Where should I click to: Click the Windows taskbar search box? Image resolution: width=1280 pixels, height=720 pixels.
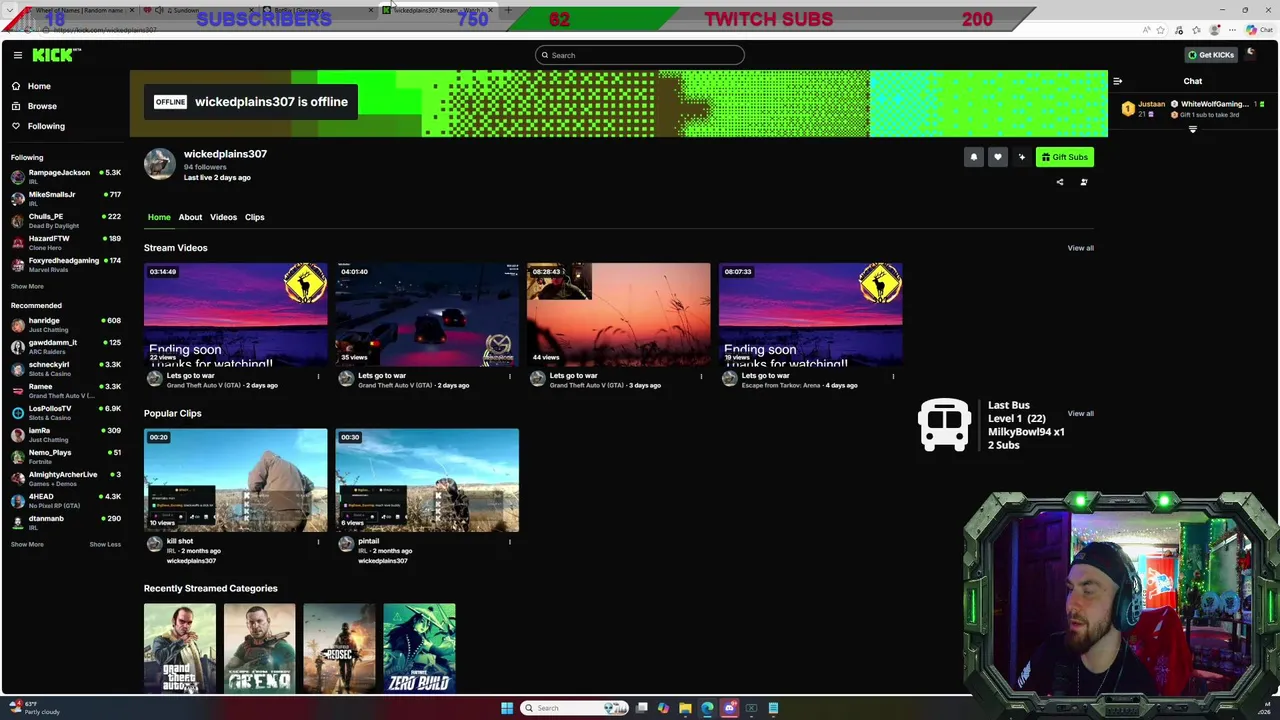click(x=575, y=708)
